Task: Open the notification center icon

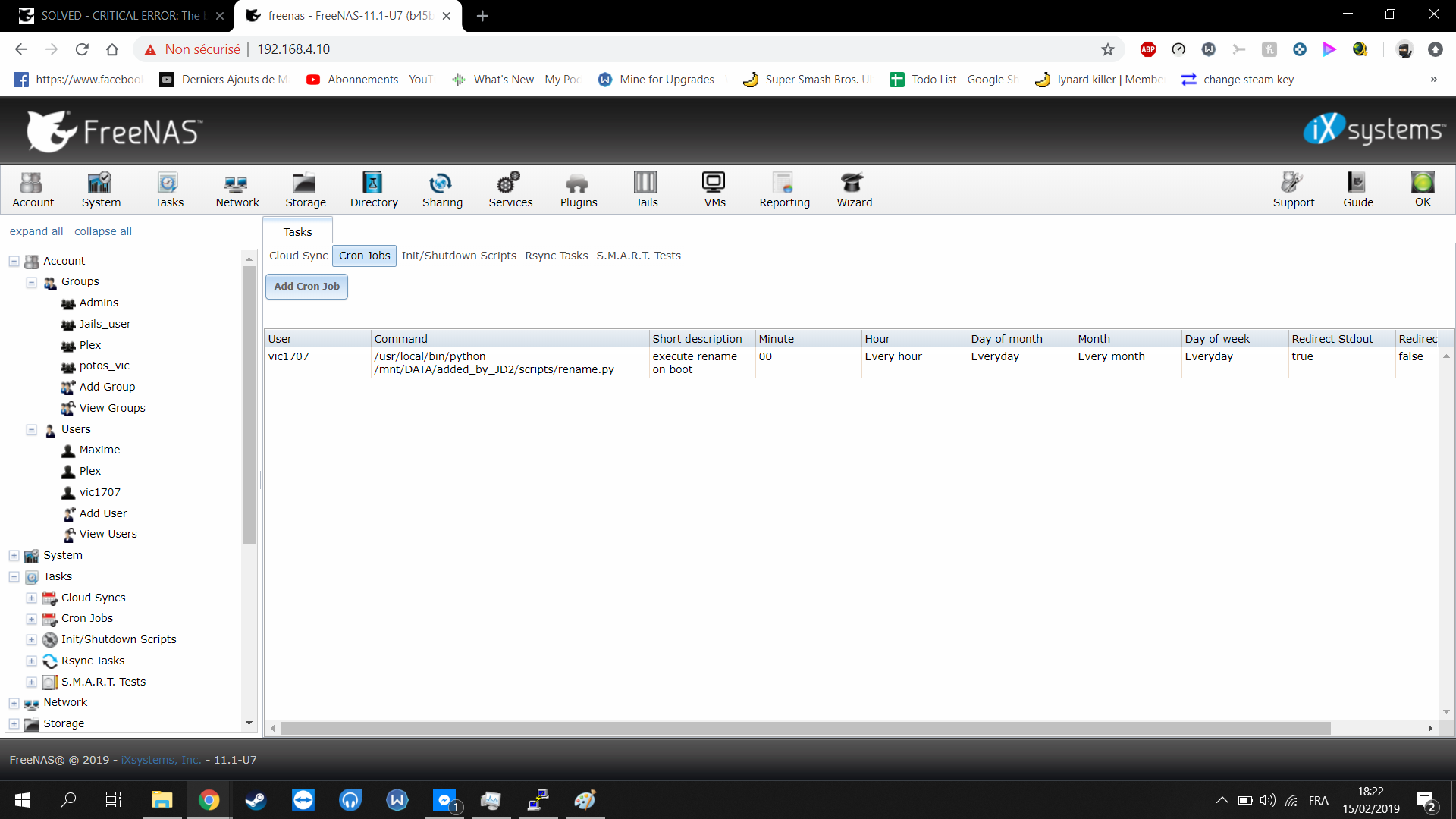Action: (x=1426, y=800)
